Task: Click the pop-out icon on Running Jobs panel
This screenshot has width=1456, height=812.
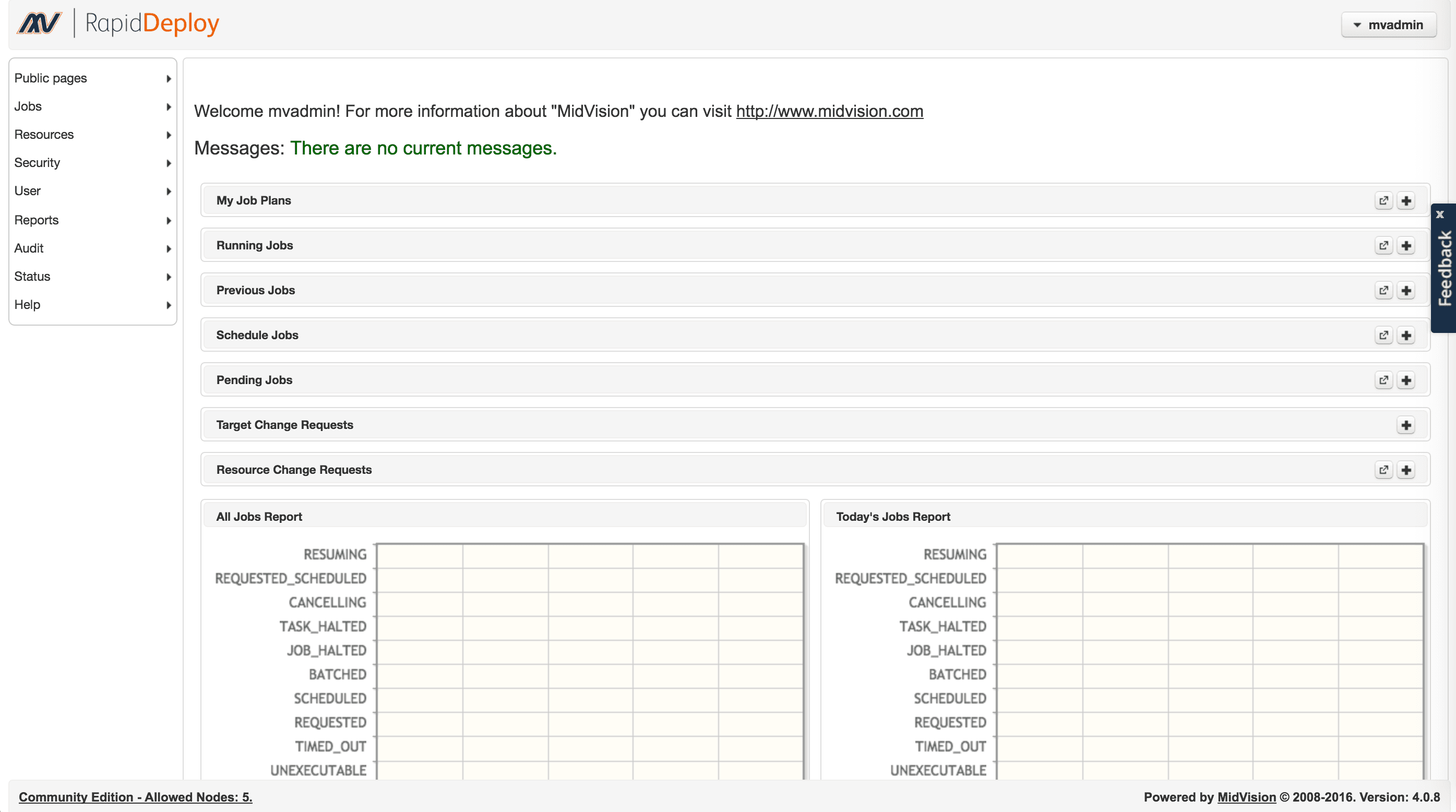Action: (x=1383, y=246)
